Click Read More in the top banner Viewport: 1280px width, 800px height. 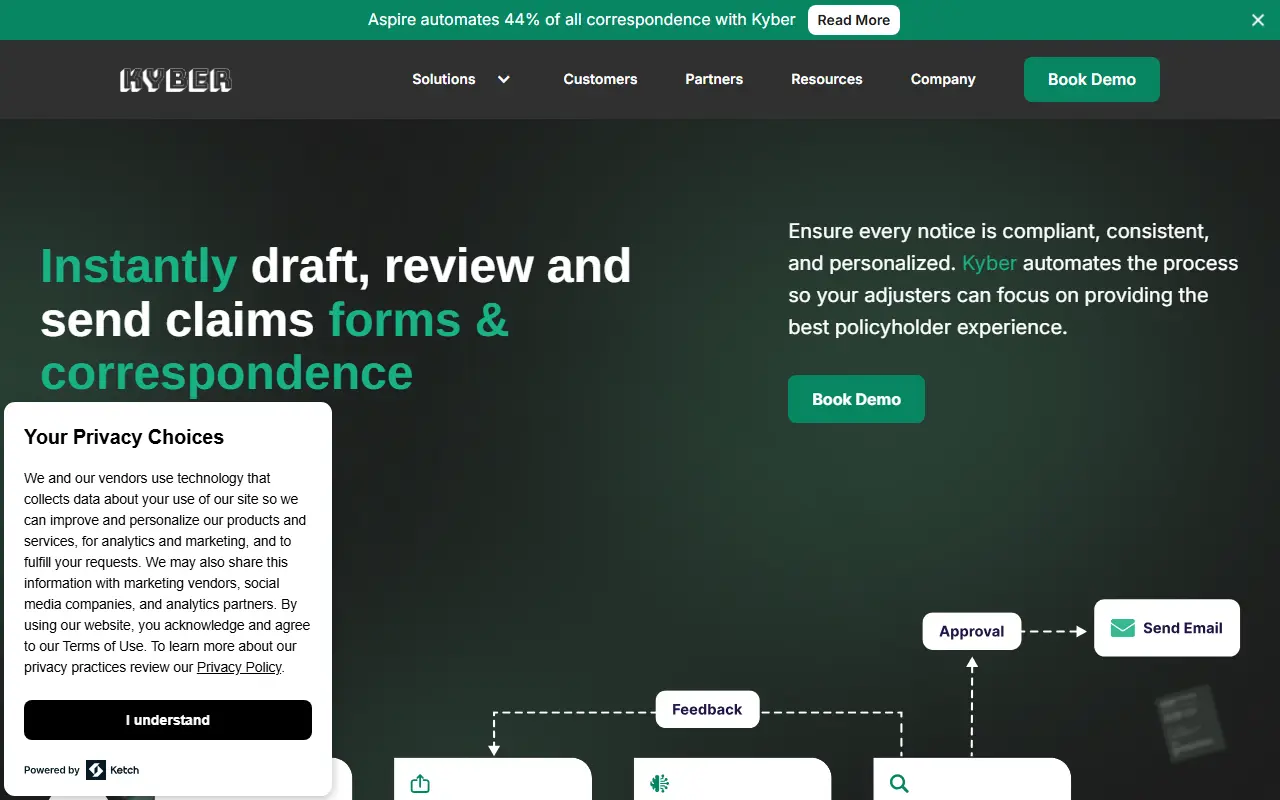click(854, 20)
